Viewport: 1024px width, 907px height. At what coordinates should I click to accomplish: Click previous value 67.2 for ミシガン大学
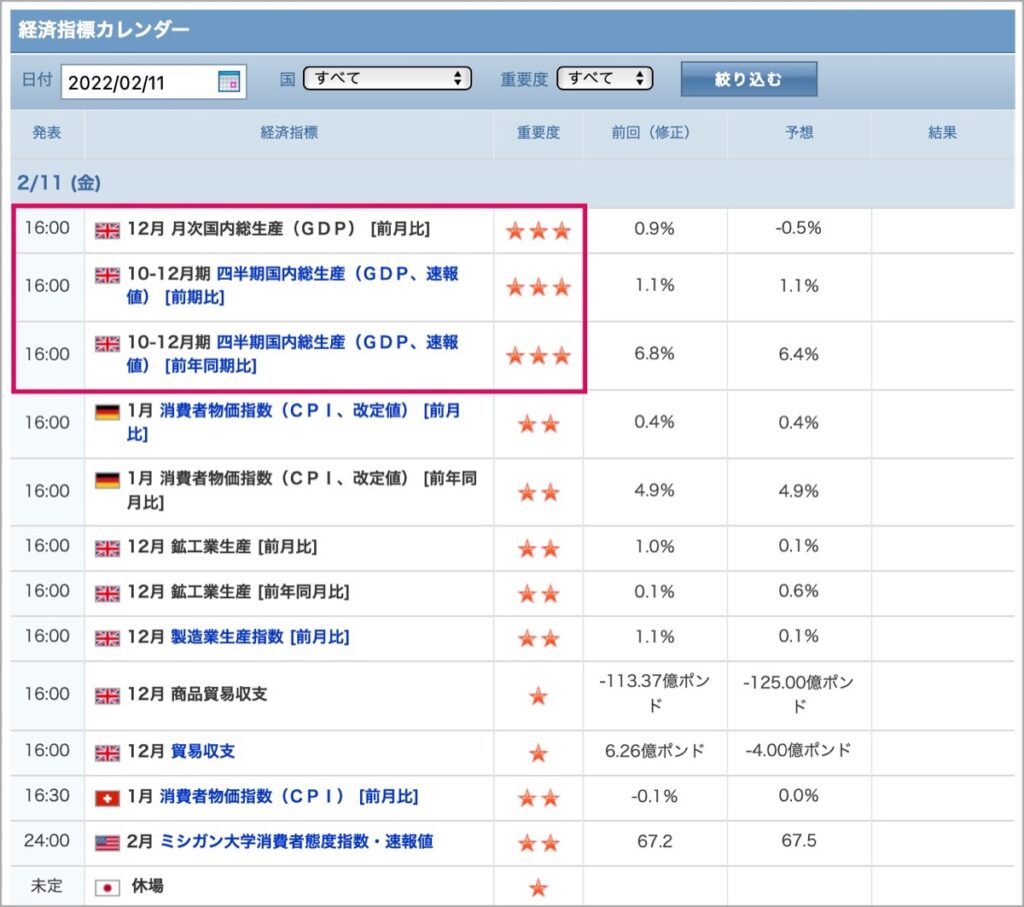(654, 841)
